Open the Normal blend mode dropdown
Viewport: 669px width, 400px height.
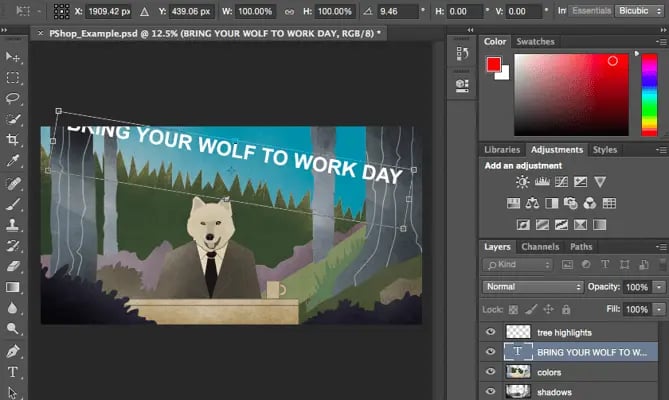(x=532, y=287)
